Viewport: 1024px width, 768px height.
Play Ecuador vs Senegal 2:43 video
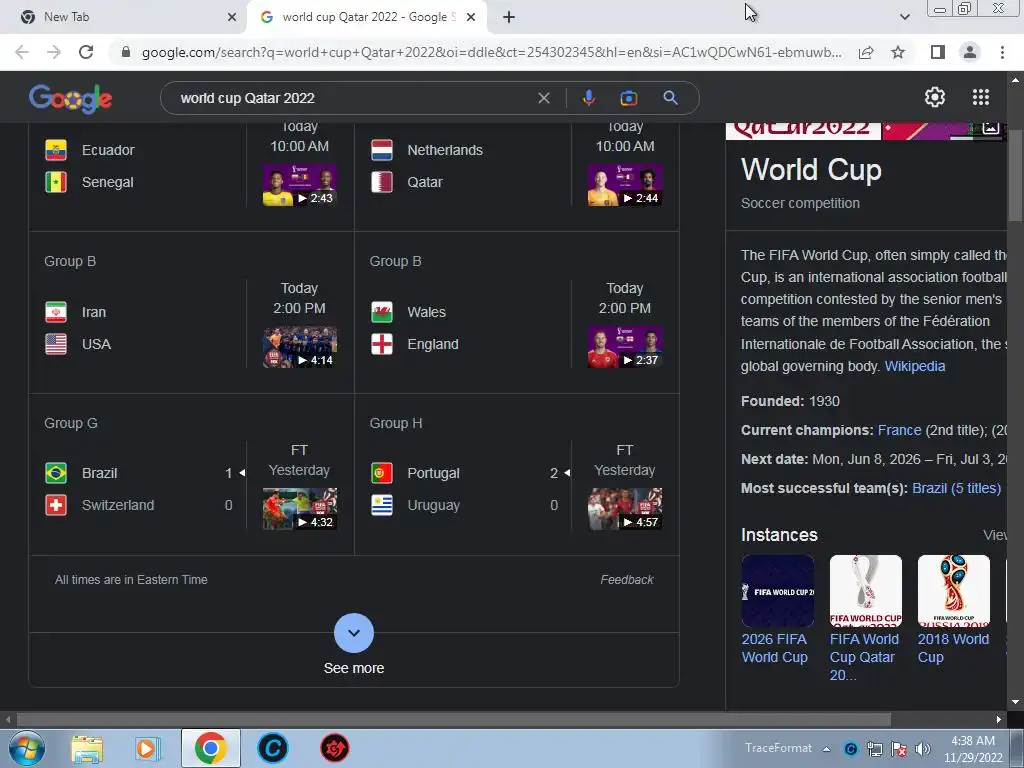click(300, 185)
